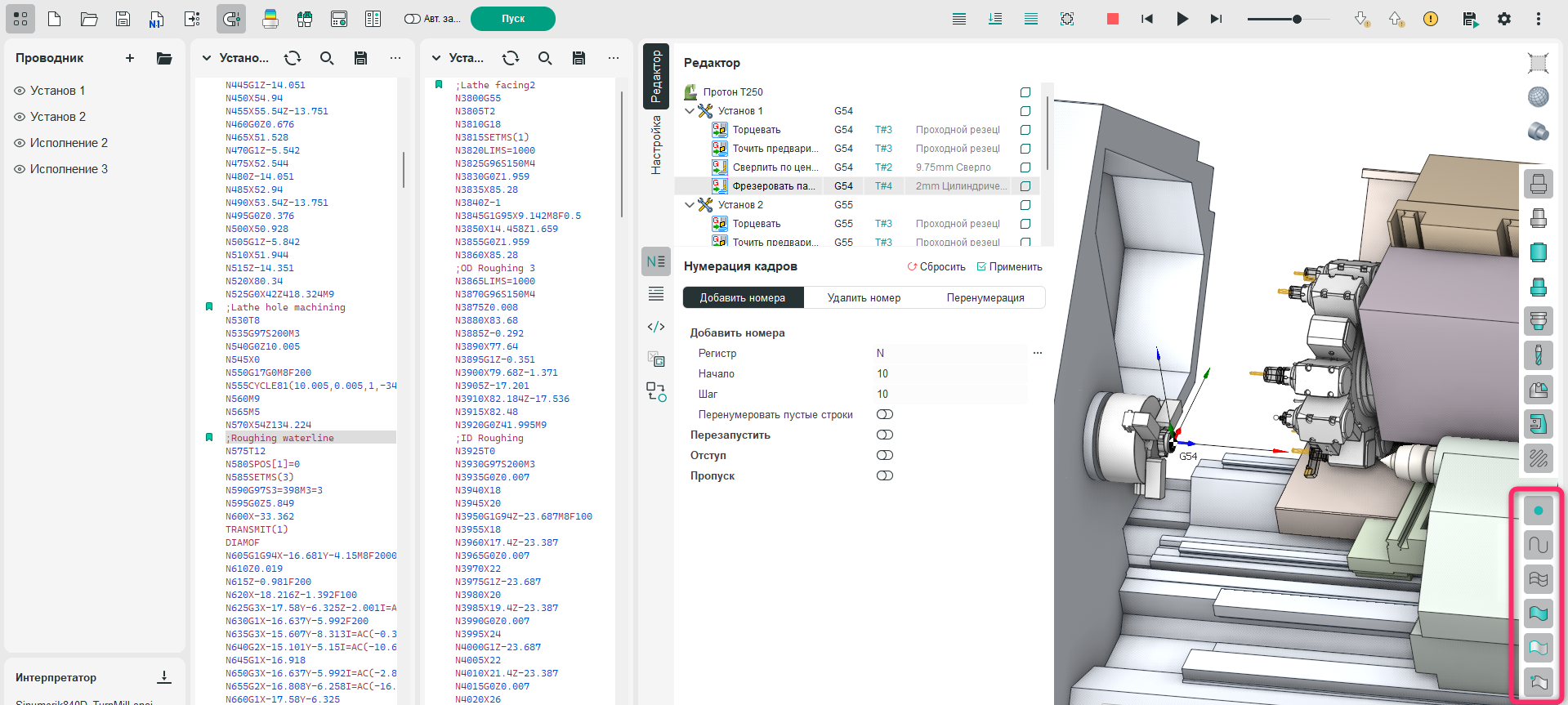Adjust the simulation speed slider
Screen dimensions: 1568x705
pyautogui.click(x=1296, y=19)
